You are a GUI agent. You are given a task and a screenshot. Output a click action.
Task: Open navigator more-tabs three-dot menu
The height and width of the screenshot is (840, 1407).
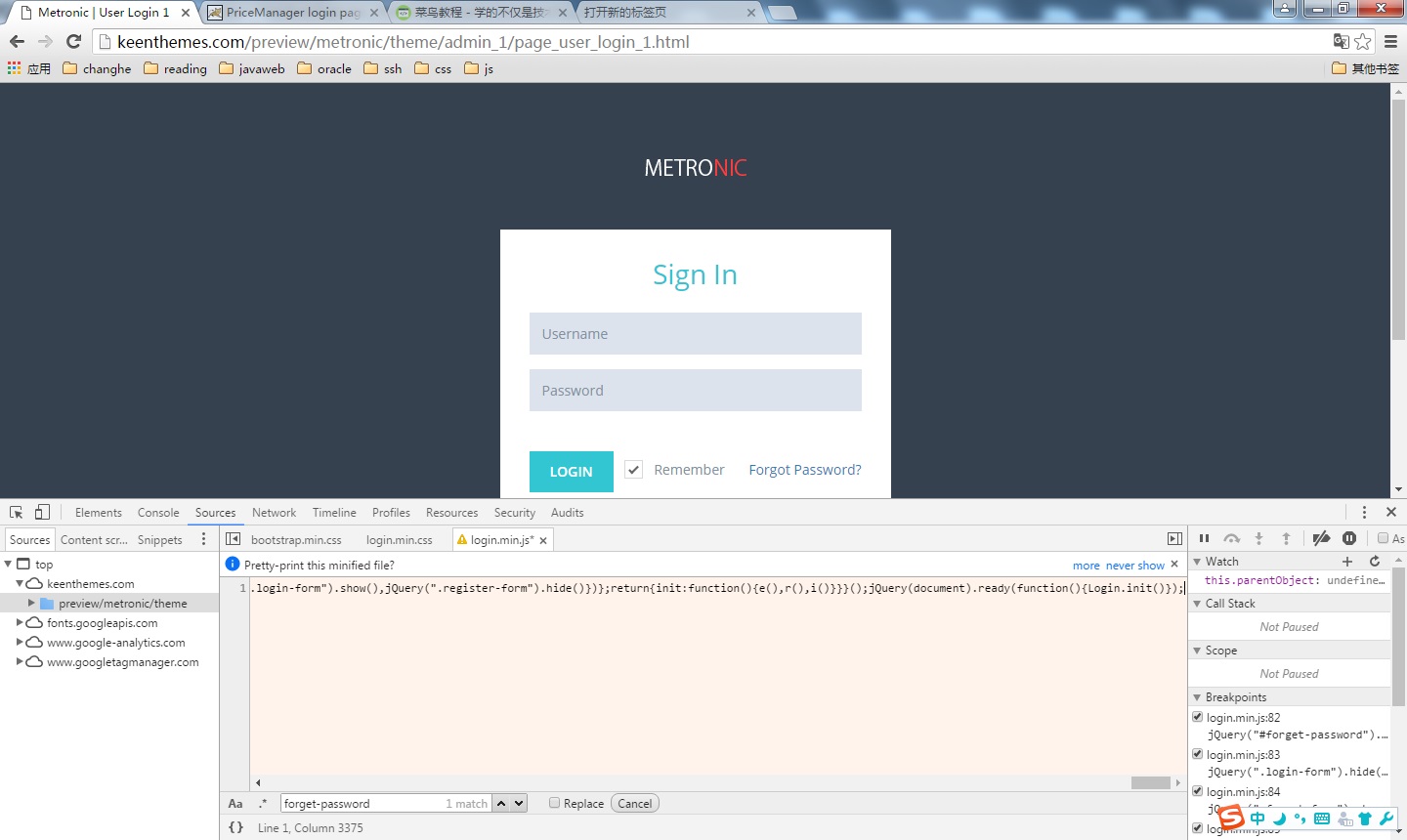click(203, 539)
